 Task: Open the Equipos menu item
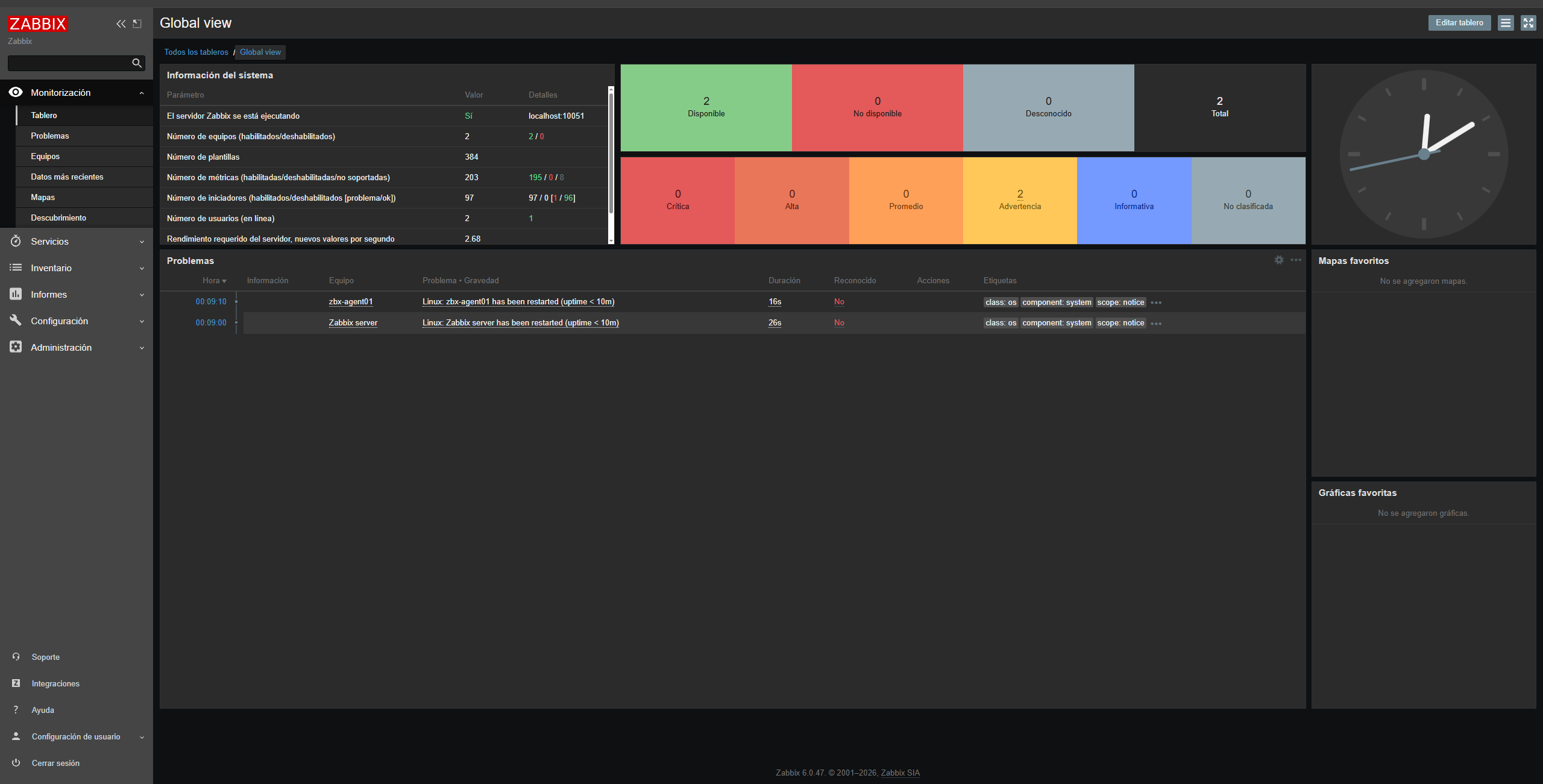point(84,156)
